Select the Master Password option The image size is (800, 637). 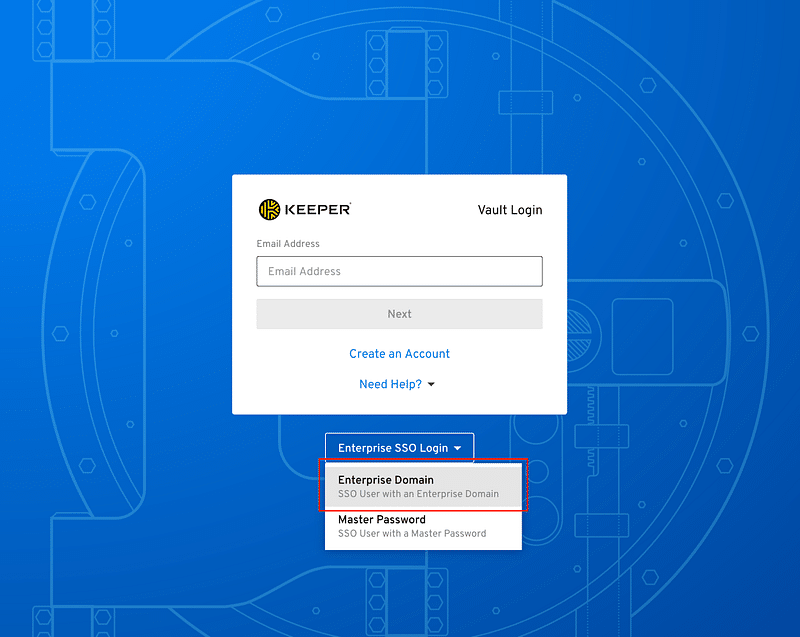click(x=382, y=520)
